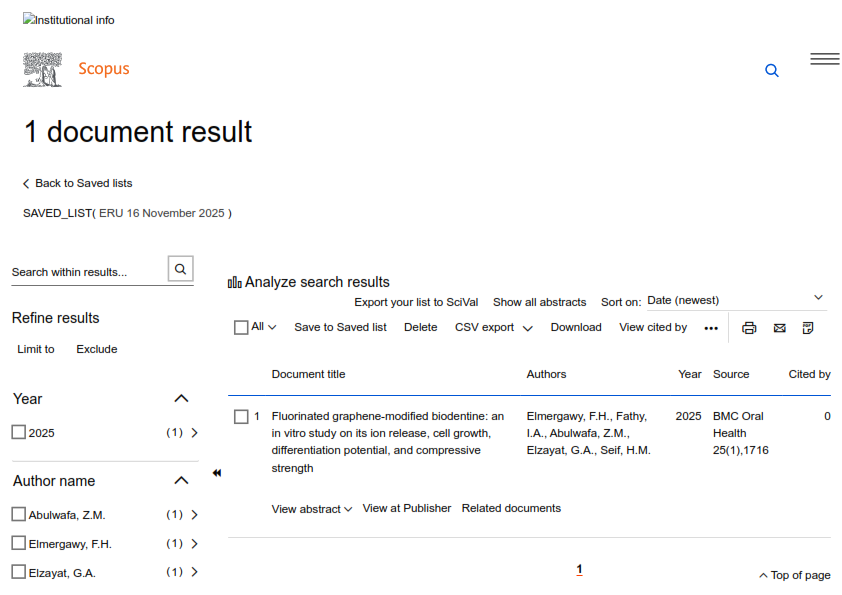
Task: Collapse the Year filter section
Action: pos(181,398)
